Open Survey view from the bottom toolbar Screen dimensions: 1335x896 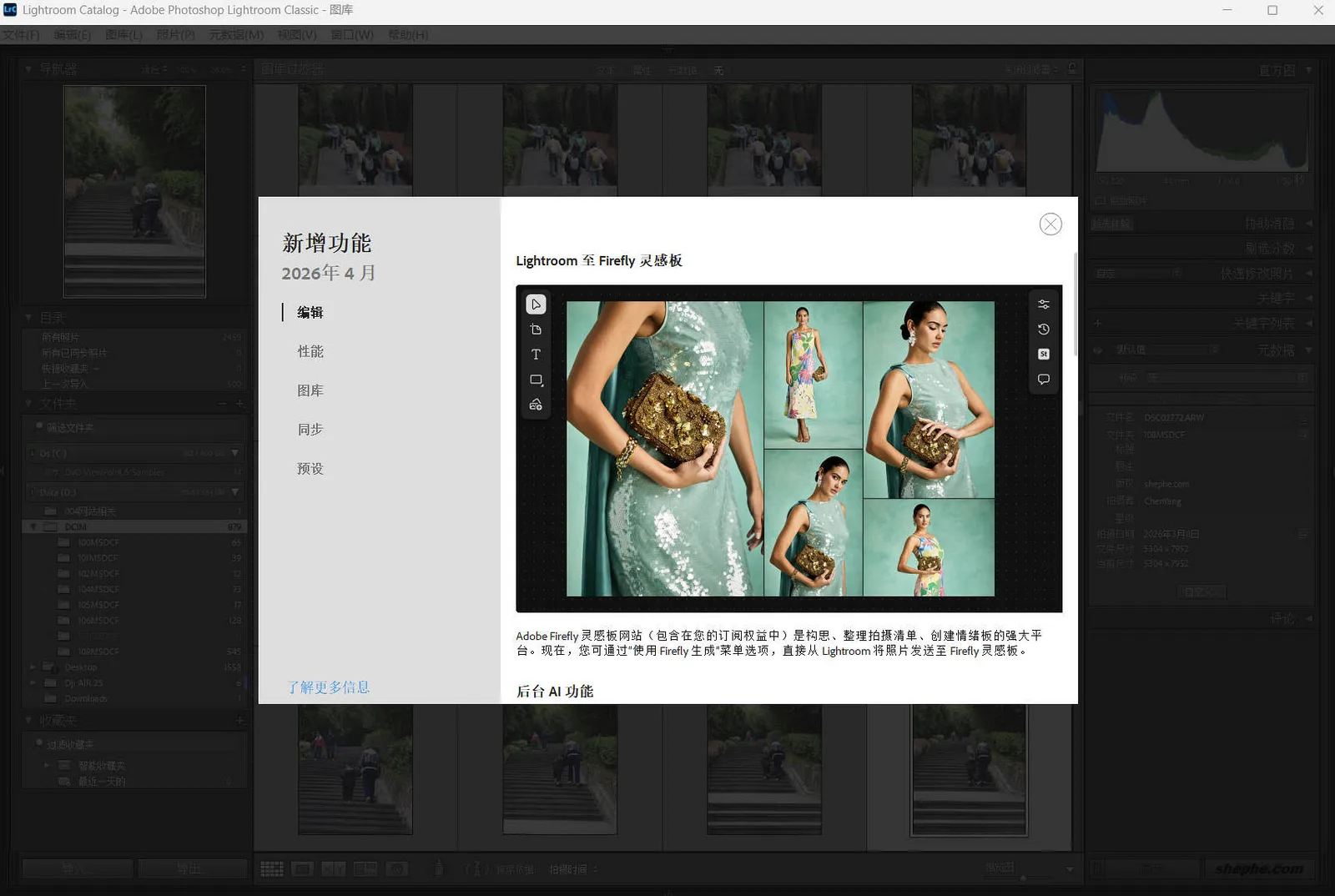(x=365, y=868)
